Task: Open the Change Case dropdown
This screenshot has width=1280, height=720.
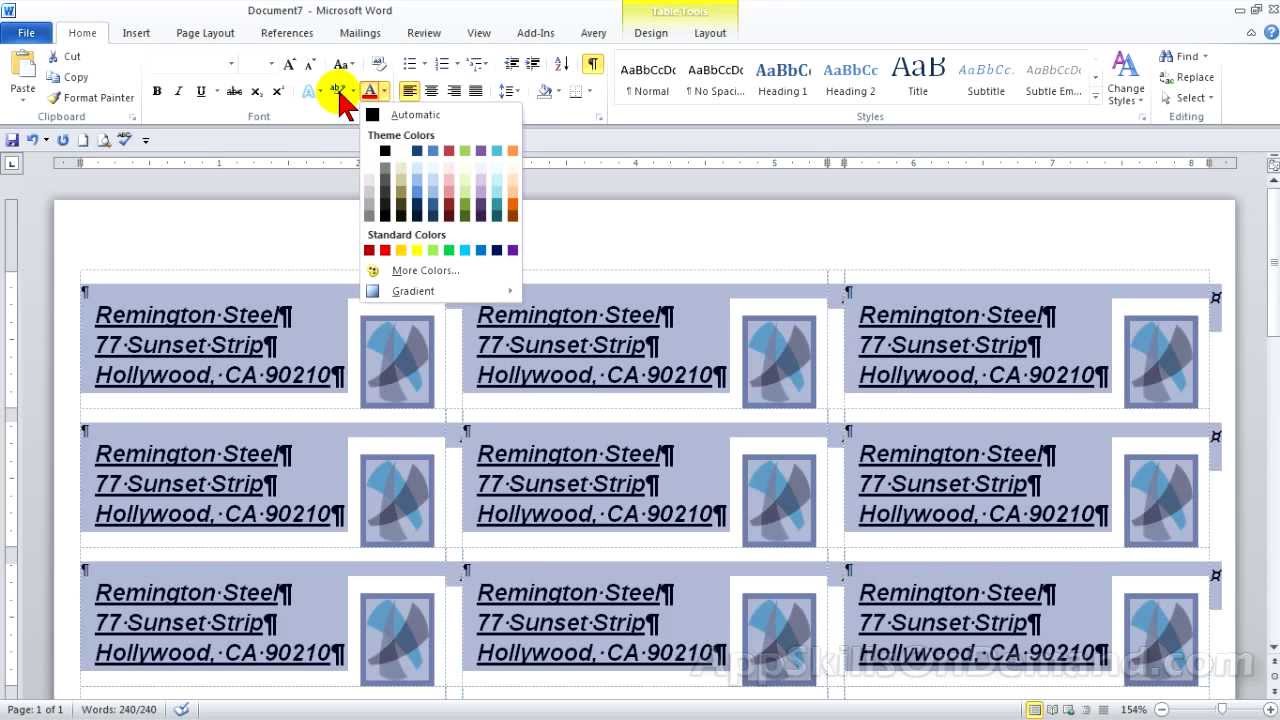Action: (x=344, y=64)
